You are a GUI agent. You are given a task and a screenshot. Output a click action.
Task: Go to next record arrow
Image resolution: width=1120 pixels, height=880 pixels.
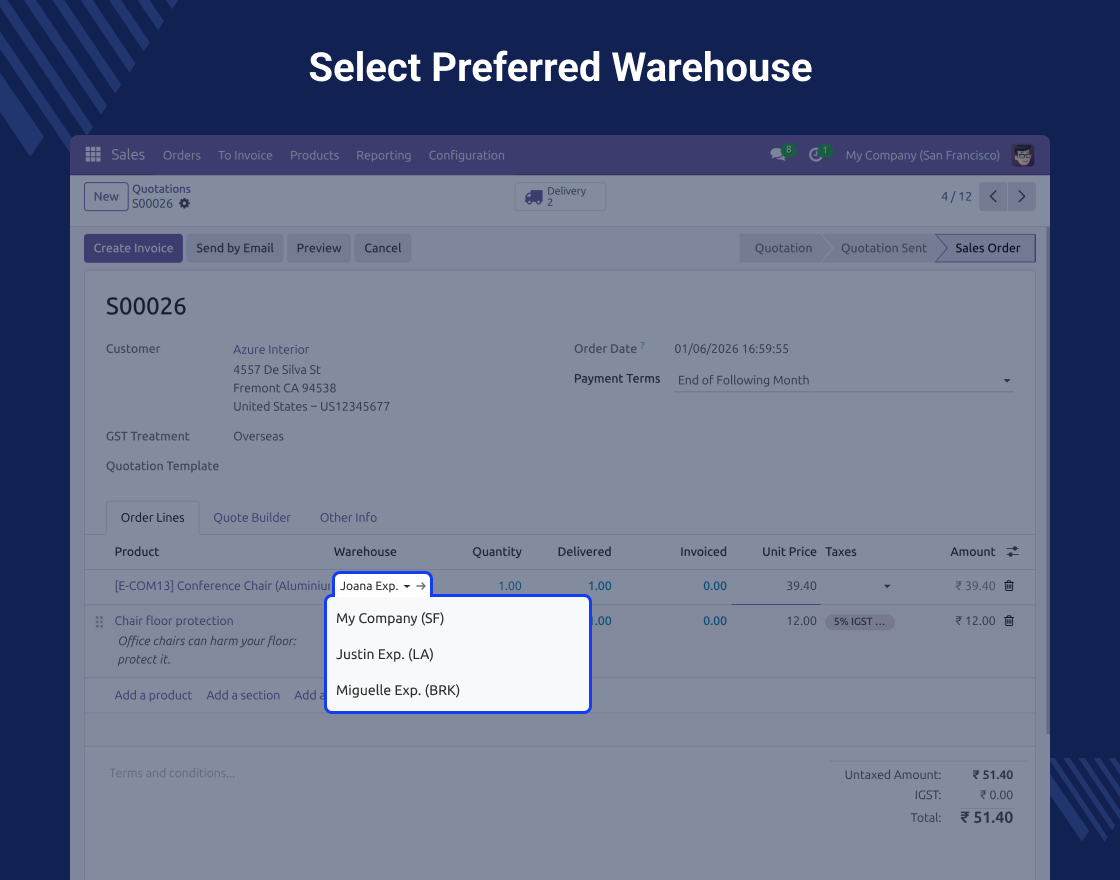tap(1021, 196)
